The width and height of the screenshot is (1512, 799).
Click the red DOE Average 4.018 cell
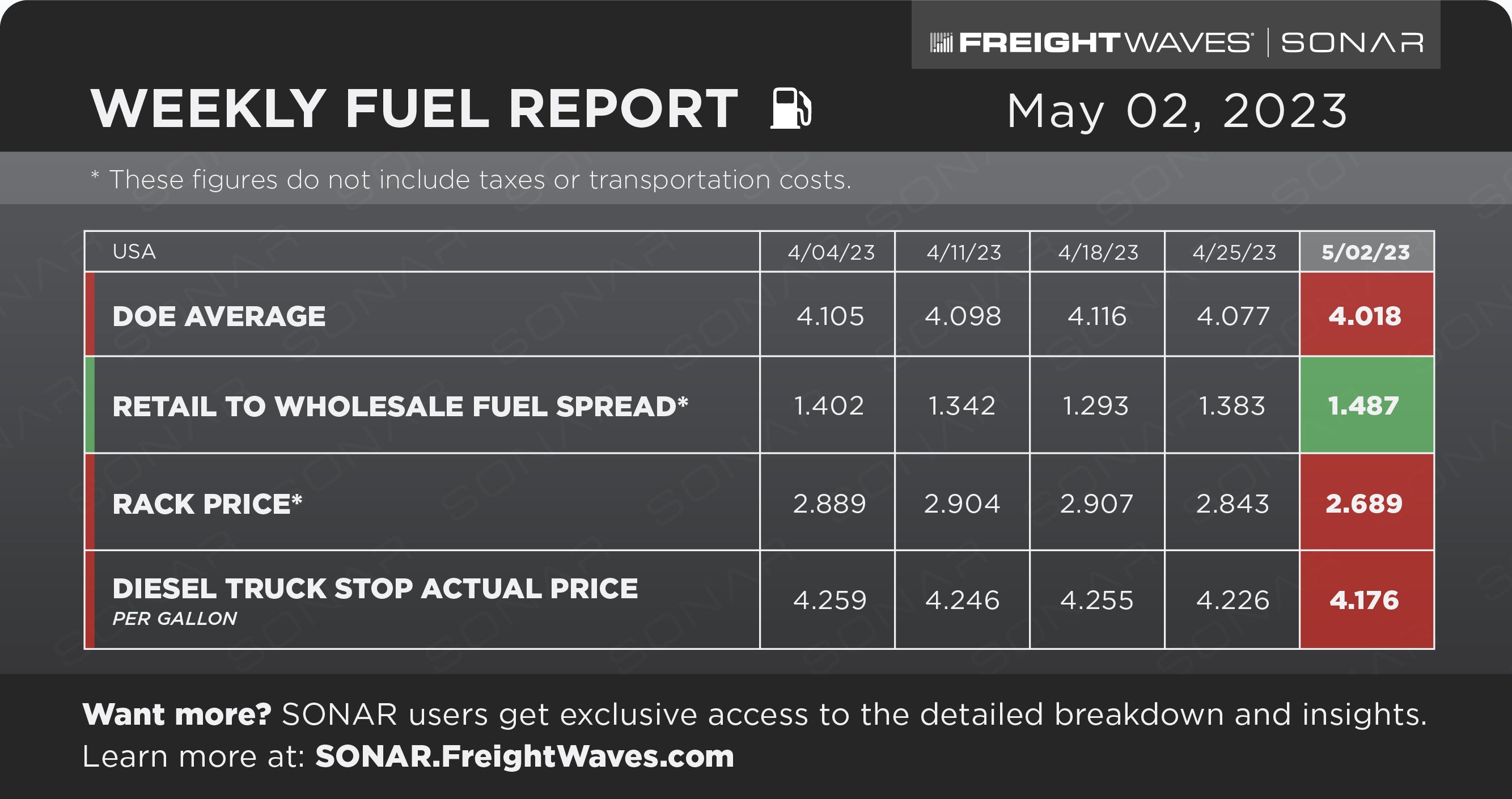(1366, 316)
